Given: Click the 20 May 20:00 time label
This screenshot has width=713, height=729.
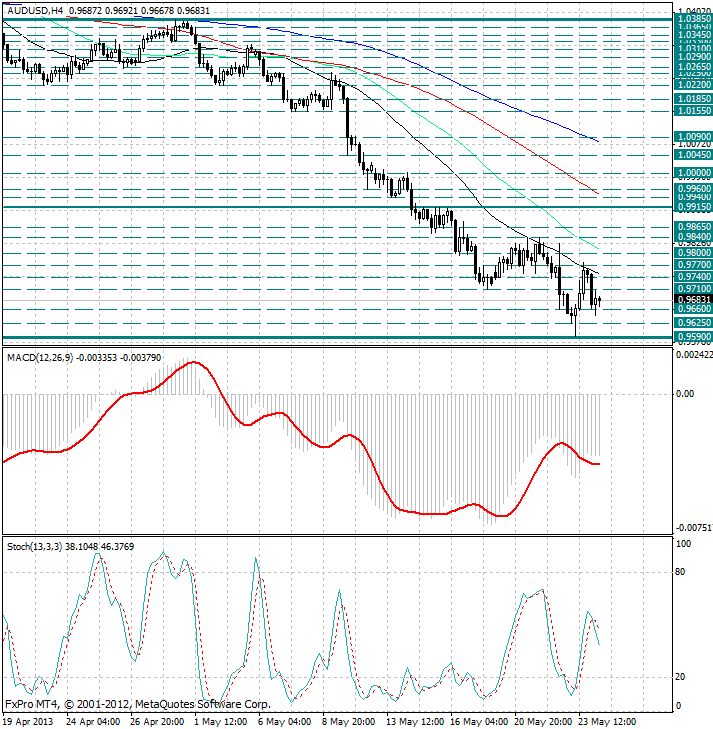Looking at the screenshot, I should point(543,722).
